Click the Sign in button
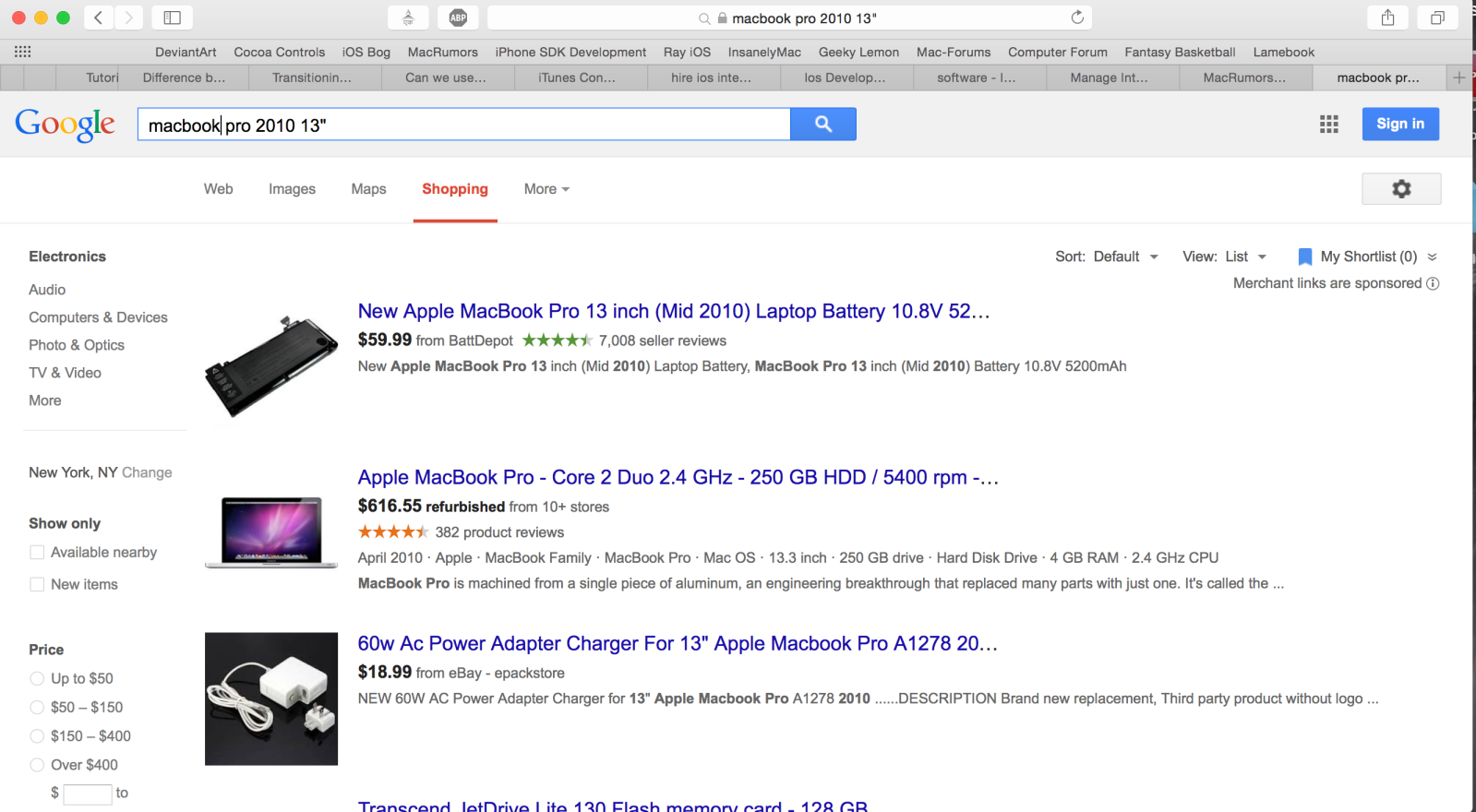Image resolution: width=1476 pixels, height=812 pixels. tap(1400, 124)
